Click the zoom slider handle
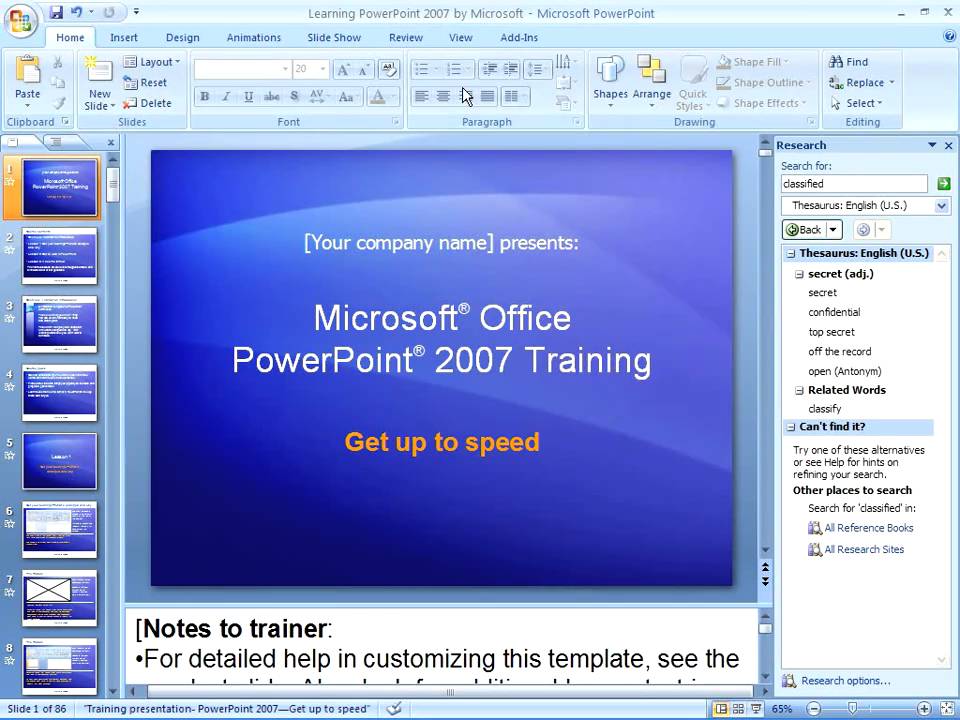Viewport: 960px width, 720px height. click(x=852, y=709)
